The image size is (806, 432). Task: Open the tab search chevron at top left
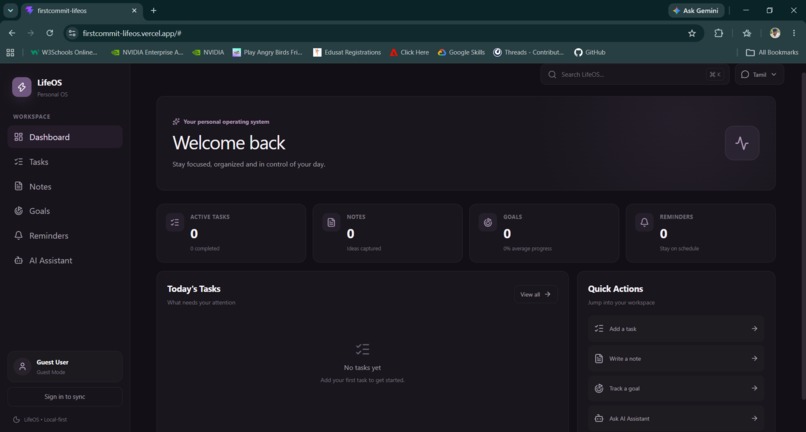[x=10, y=10]
